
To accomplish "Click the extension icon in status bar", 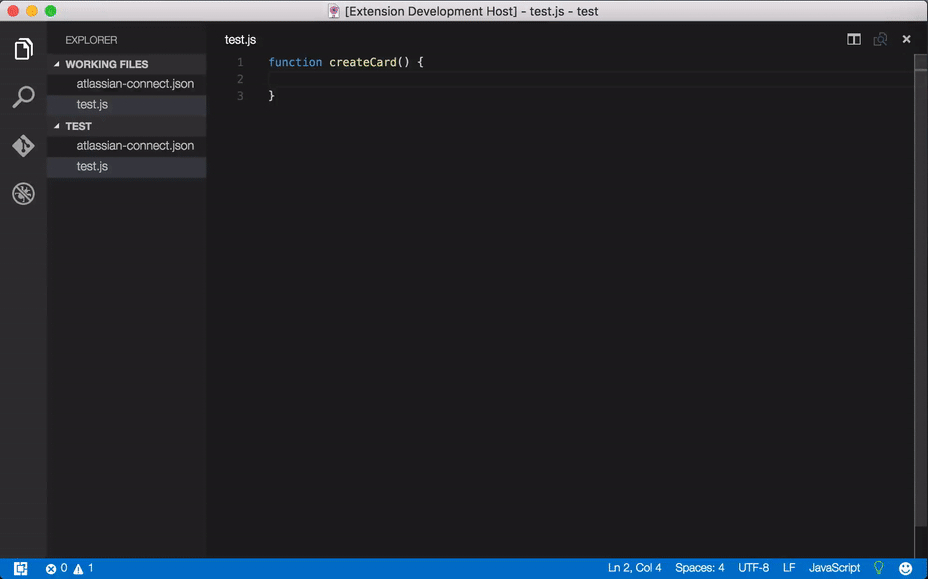I will [21, 568].
